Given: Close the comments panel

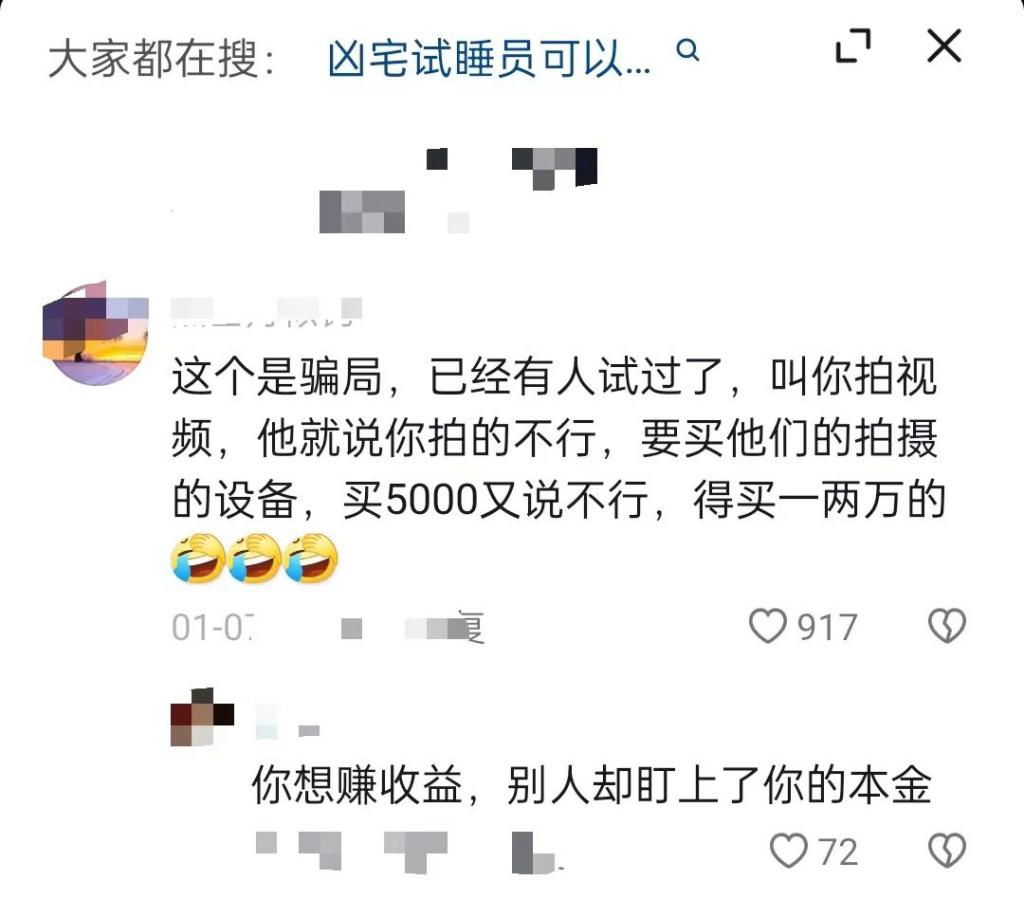Looking at the screenshot, I should click(944, 46).
